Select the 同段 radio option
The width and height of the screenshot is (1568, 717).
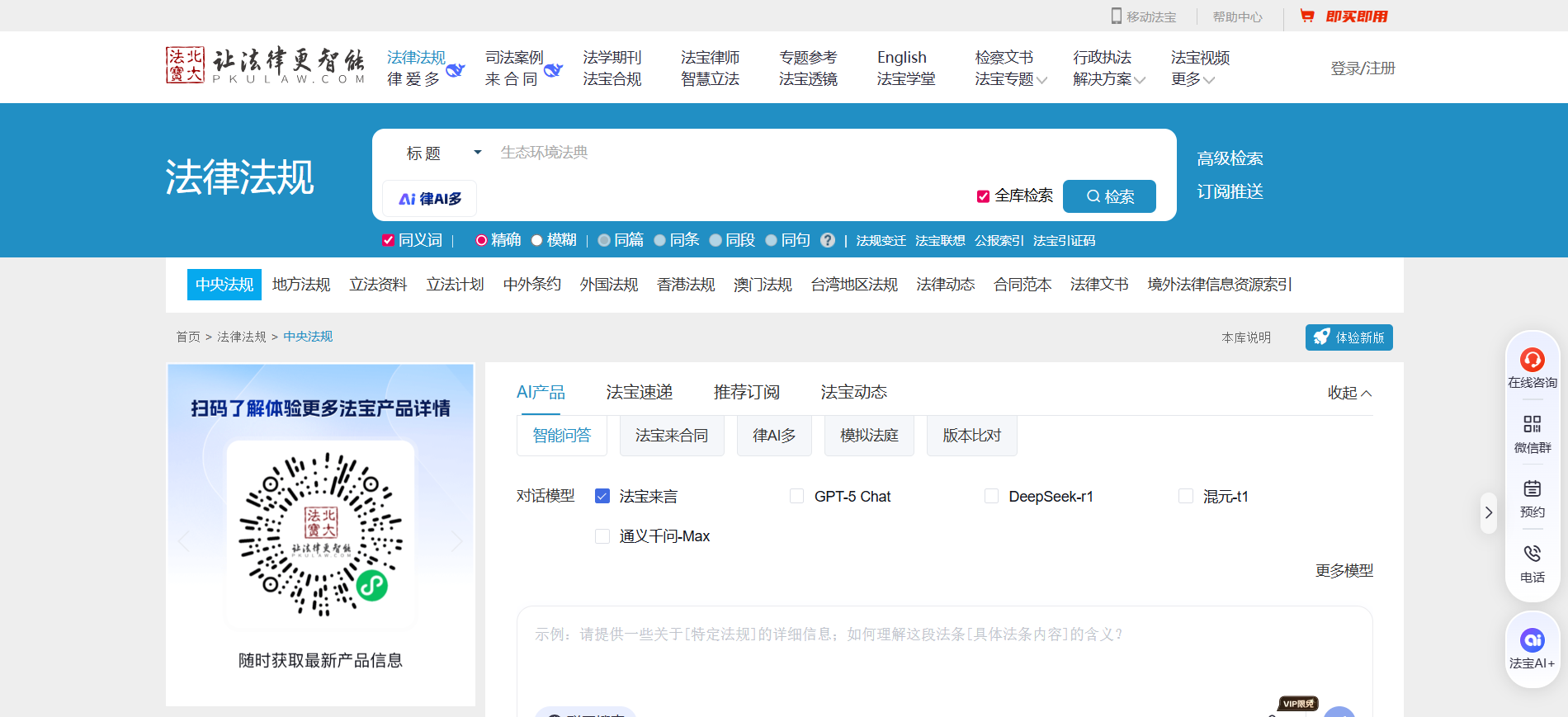(716, 240)
